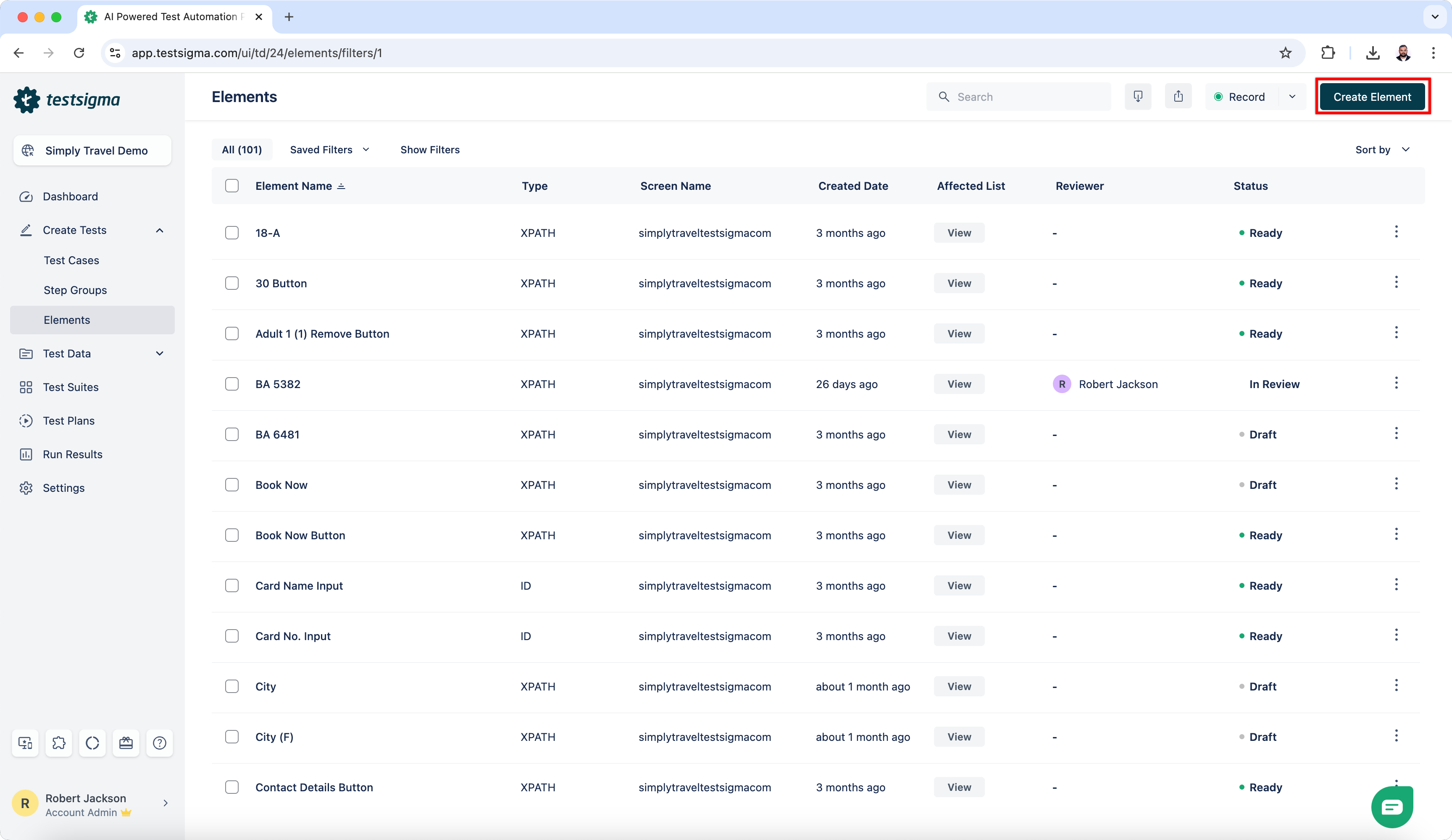Screen dimensions: 1452x840
Task: Click the Create Element button
Action: (1371, 97)
